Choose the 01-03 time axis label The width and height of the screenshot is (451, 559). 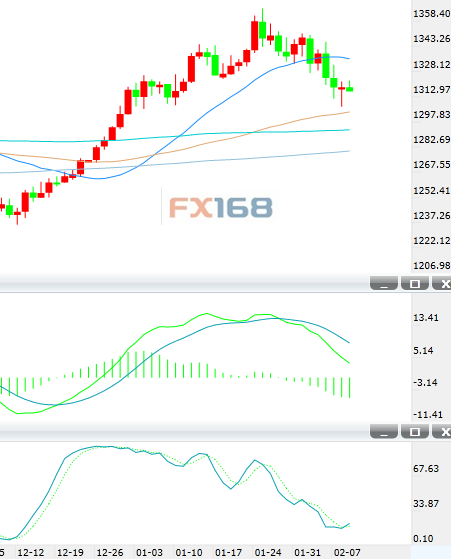[149, 553]
